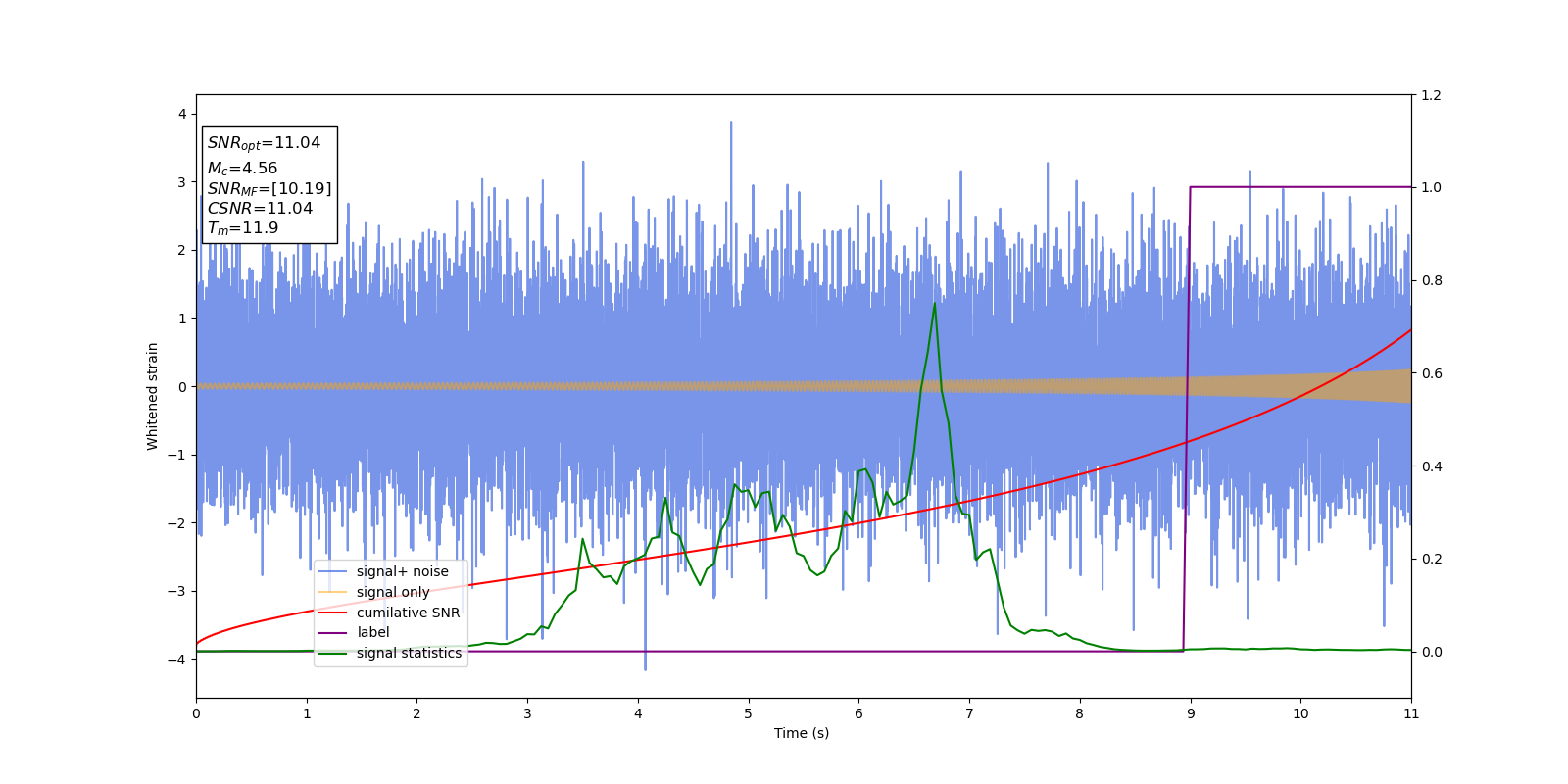This screenshot has width=1568, height=784.
Task: Click x-axis tick label 0
Action: click(196, 713)
